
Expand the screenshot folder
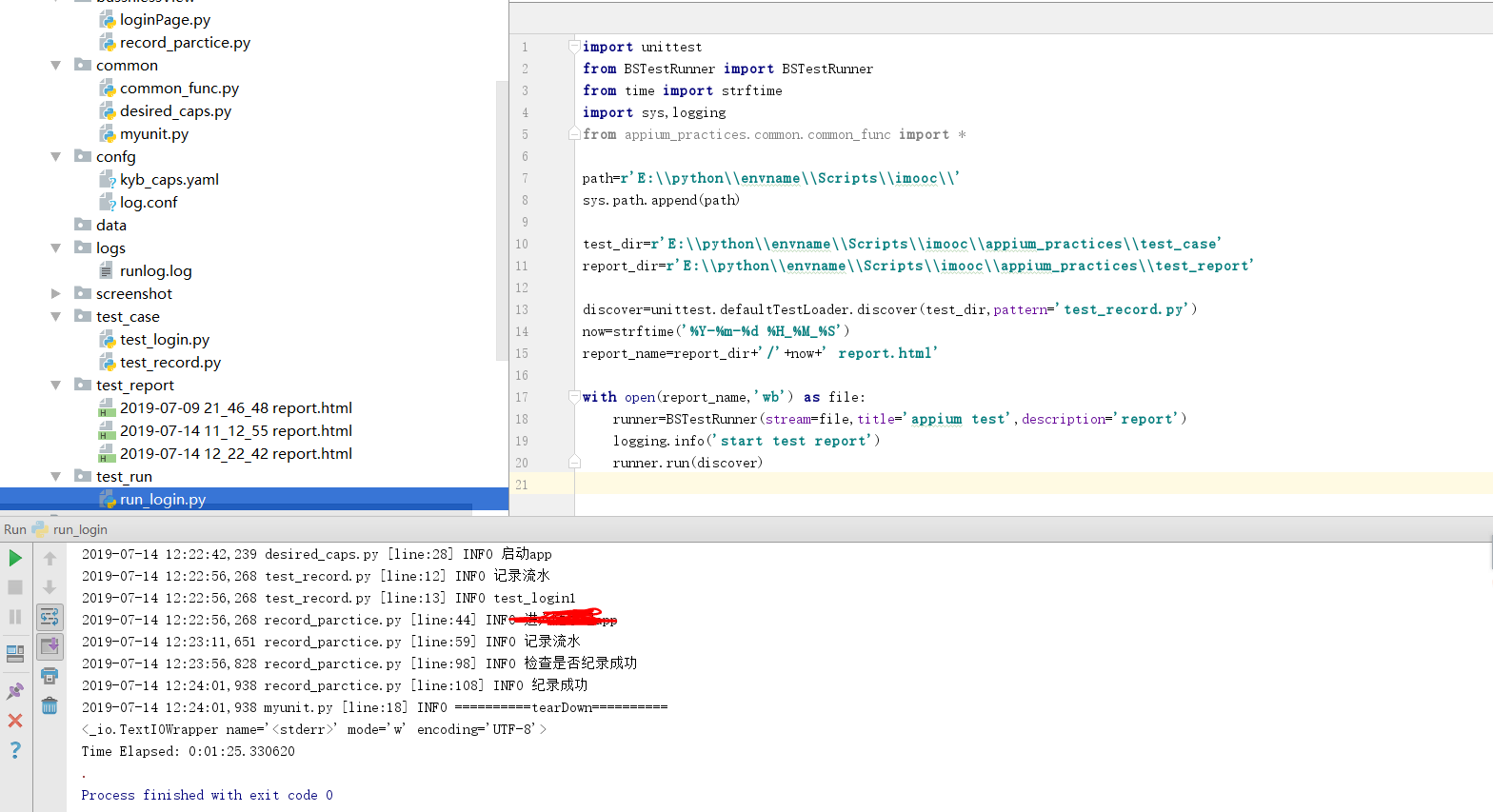click(x=55, y=294)
